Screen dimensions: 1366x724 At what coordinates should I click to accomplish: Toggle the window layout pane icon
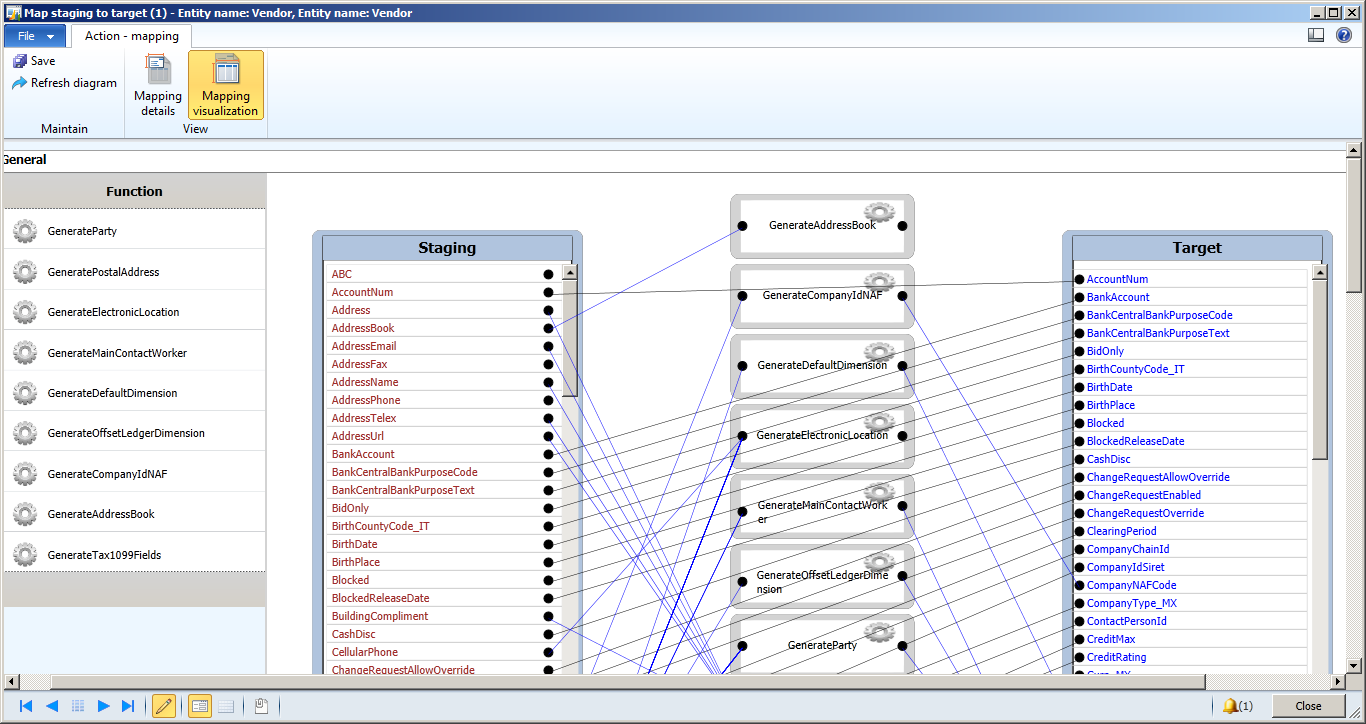click(x=1315, y=34)
